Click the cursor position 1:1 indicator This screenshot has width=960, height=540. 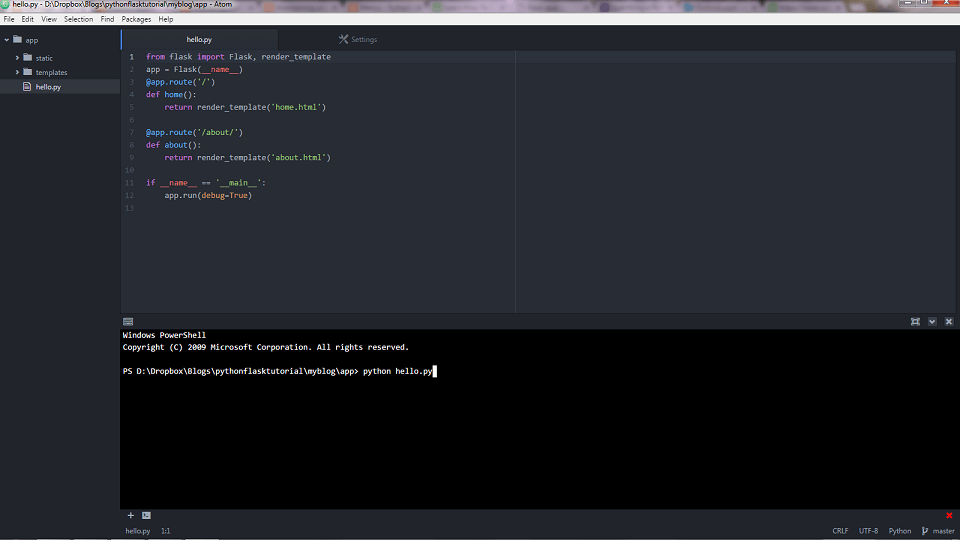click(165, 531)
